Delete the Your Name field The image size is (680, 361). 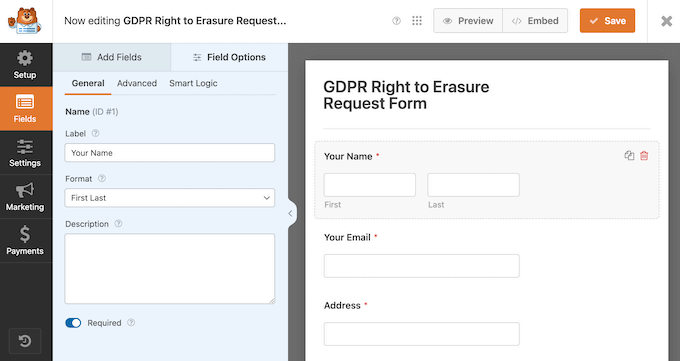644,155
